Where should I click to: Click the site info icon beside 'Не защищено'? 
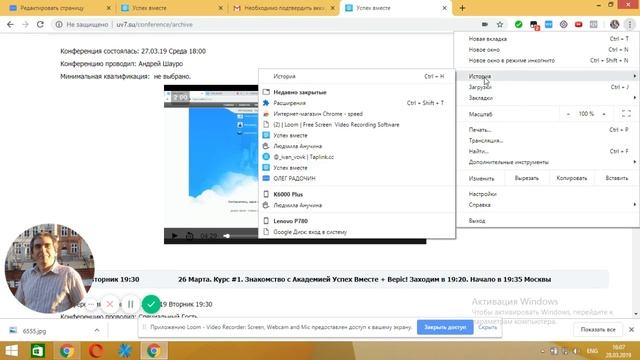(x=59, y=24)
